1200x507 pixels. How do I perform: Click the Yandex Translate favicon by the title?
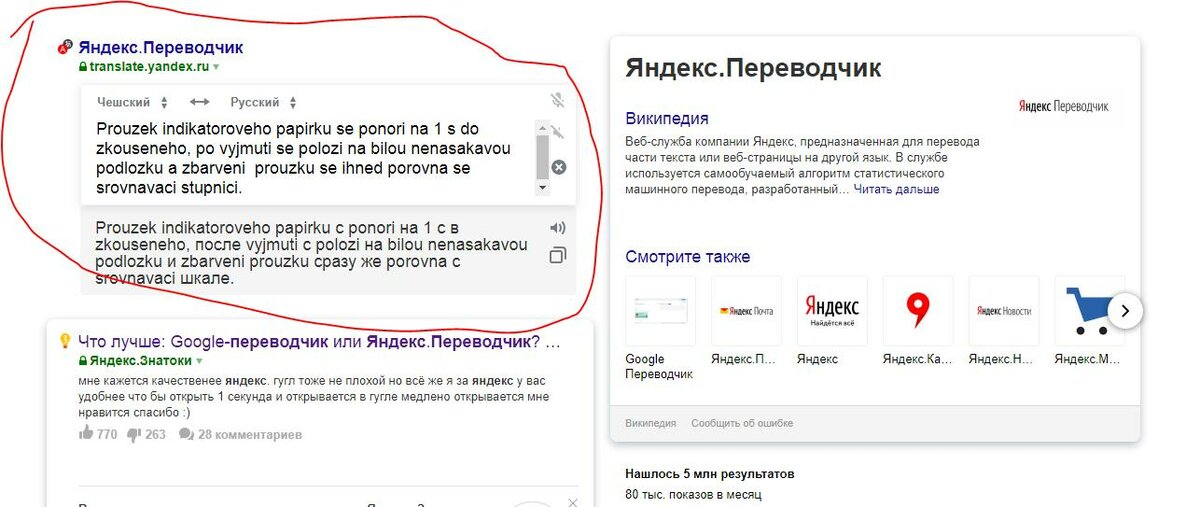66,46
